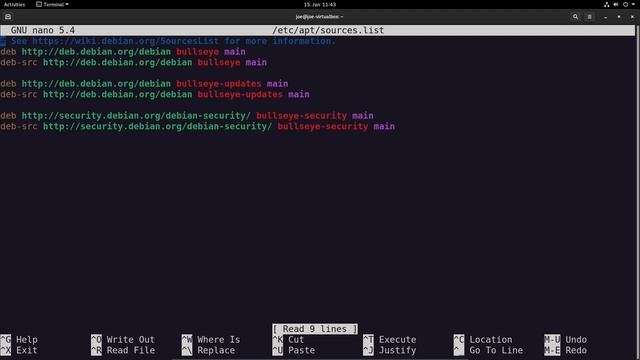Click the terminal vertical scrollbar
Image resolution: width=640 pixels, height=360 pixels.
(x=638, y=192)
